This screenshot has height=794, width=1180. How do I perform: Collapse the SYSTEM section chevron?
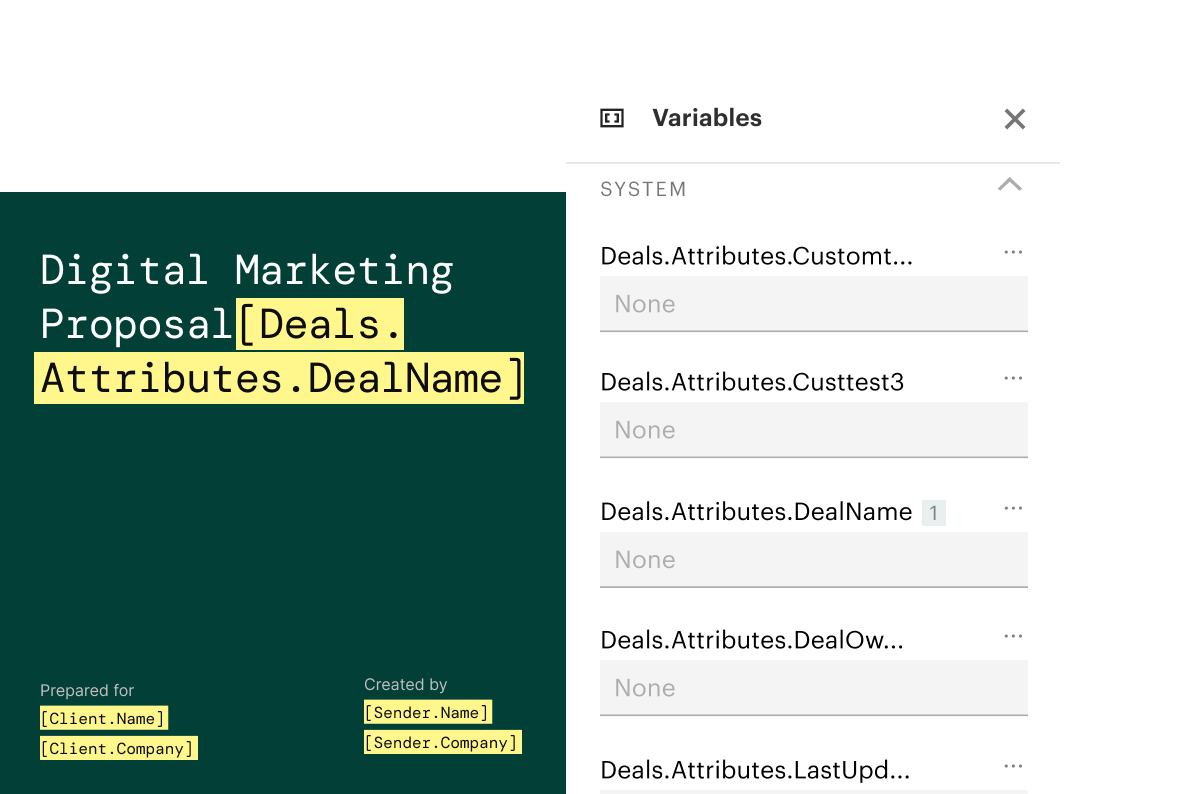click(x=1010, y=185)
